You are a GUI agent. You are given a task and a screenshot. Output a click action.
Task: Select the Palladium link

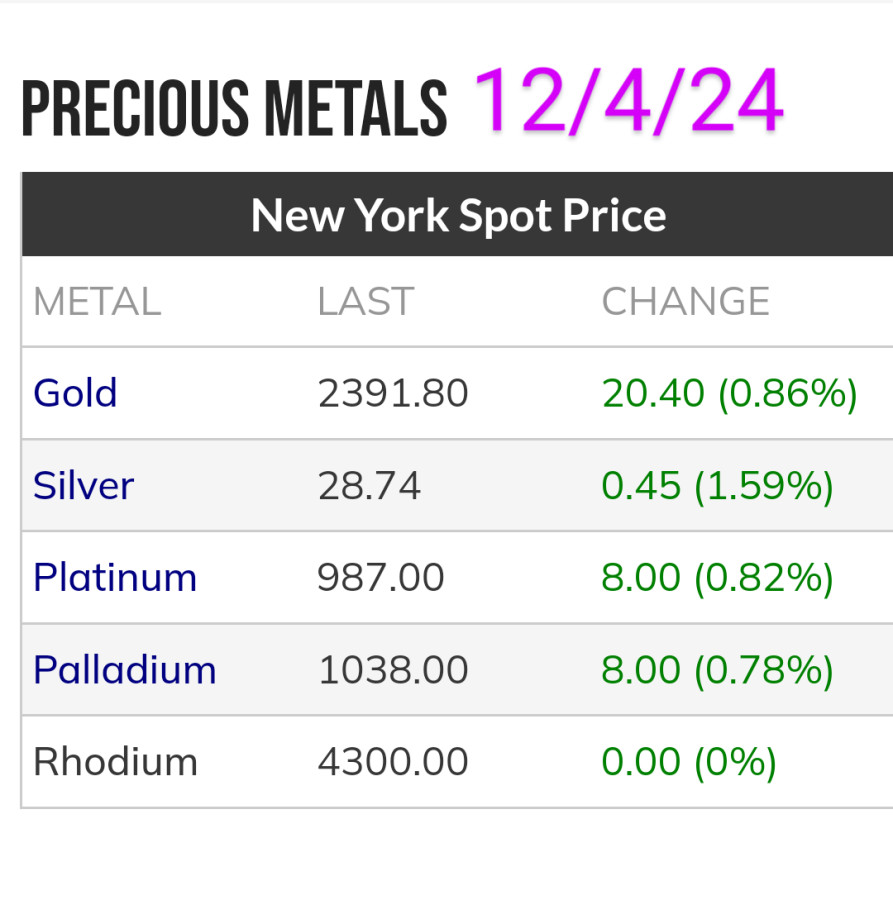(x=124, y=670)
